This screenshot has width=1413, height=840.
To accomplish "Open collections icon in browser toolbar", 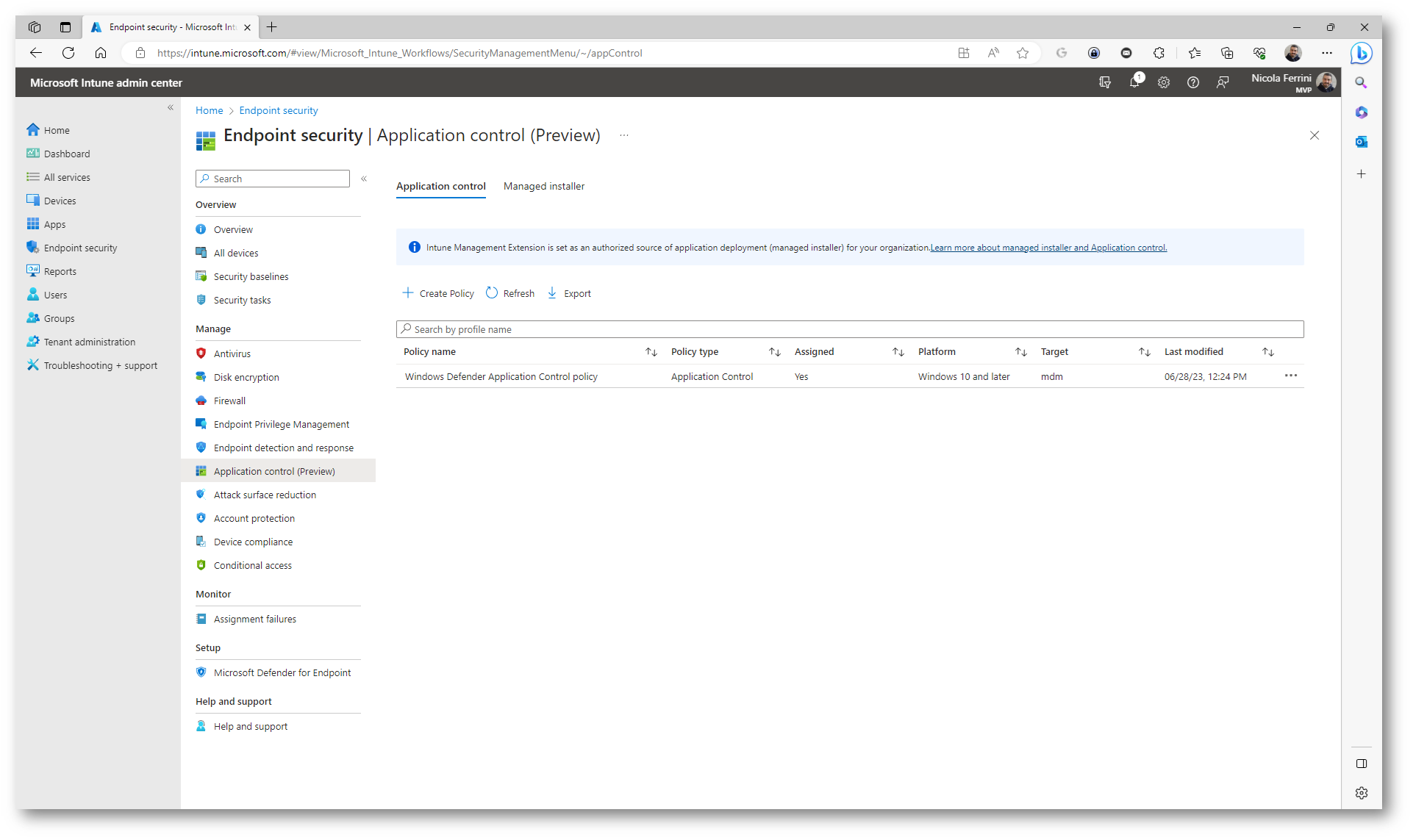I will point(1227,53).
